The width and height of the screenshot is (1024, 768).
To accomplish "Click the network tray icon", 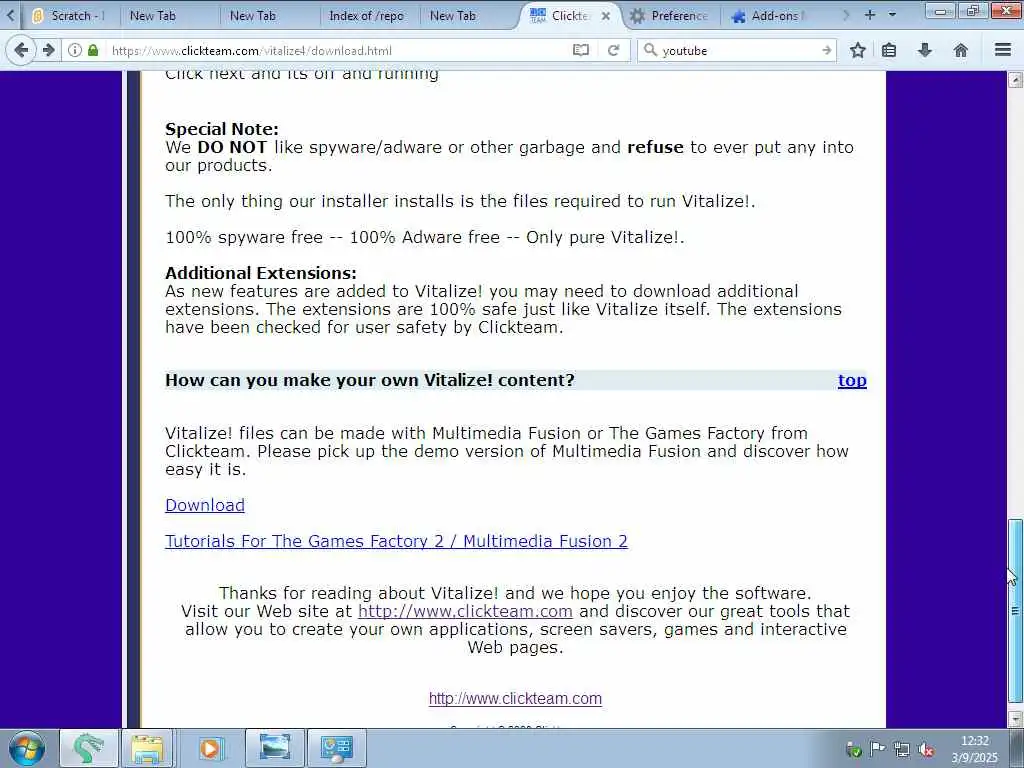I will (x=902, y=749).
